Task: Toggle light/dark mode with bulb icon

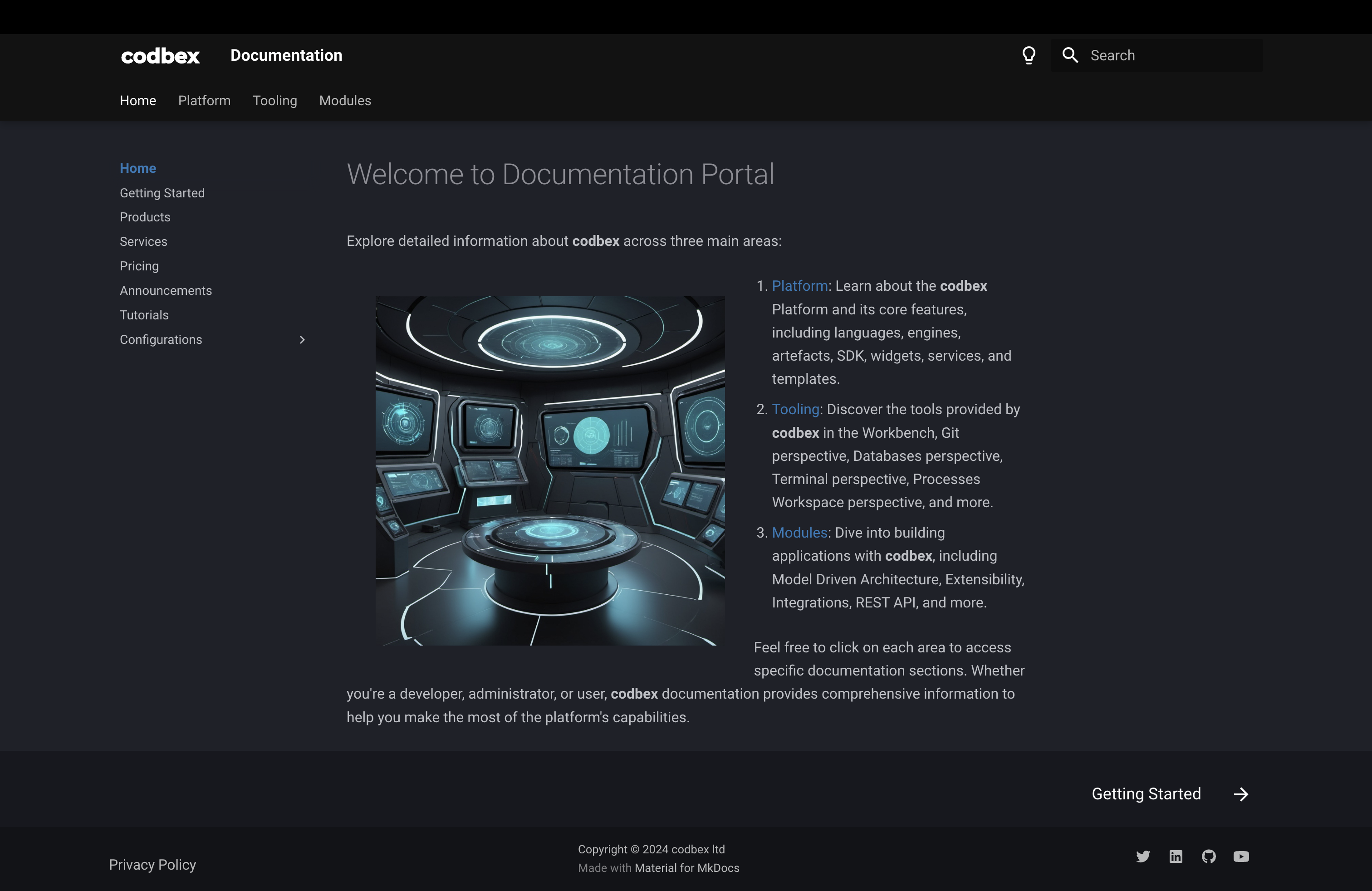Action: [1029, 55]
